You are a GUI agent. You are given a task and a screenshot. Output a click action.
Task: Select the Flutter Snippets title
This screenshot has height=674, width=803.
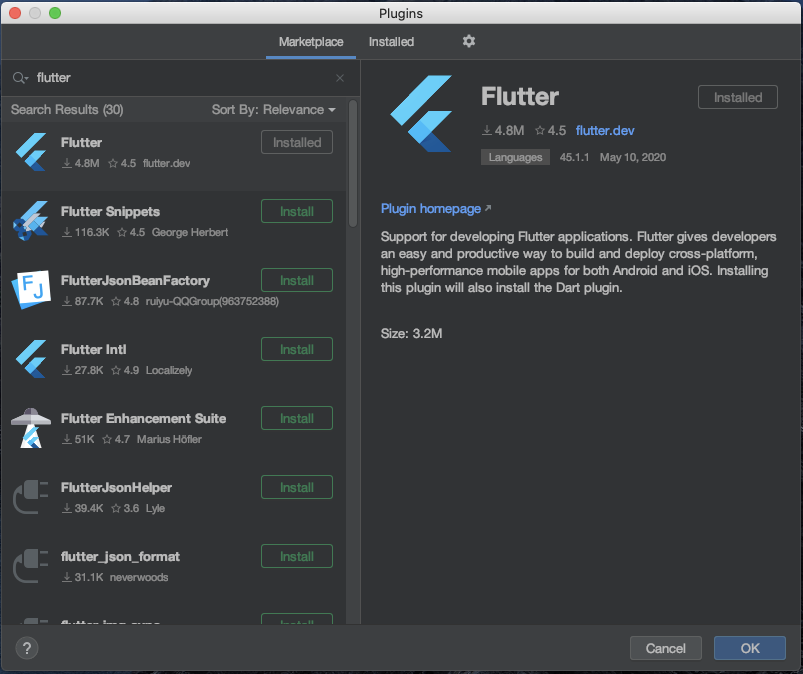tap(110, 212)
